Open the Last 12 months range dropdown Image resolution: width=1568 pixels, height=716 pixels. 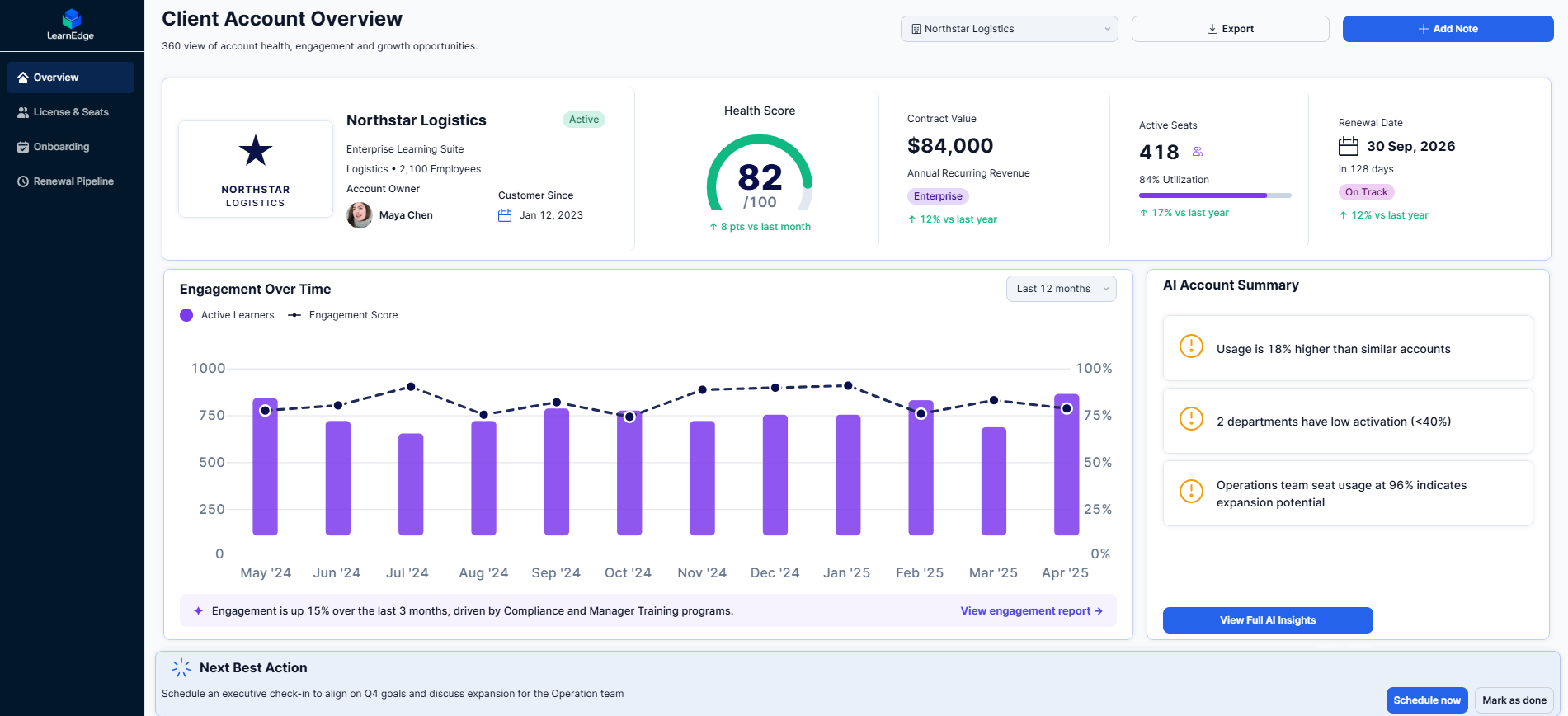pos(1061,289)
